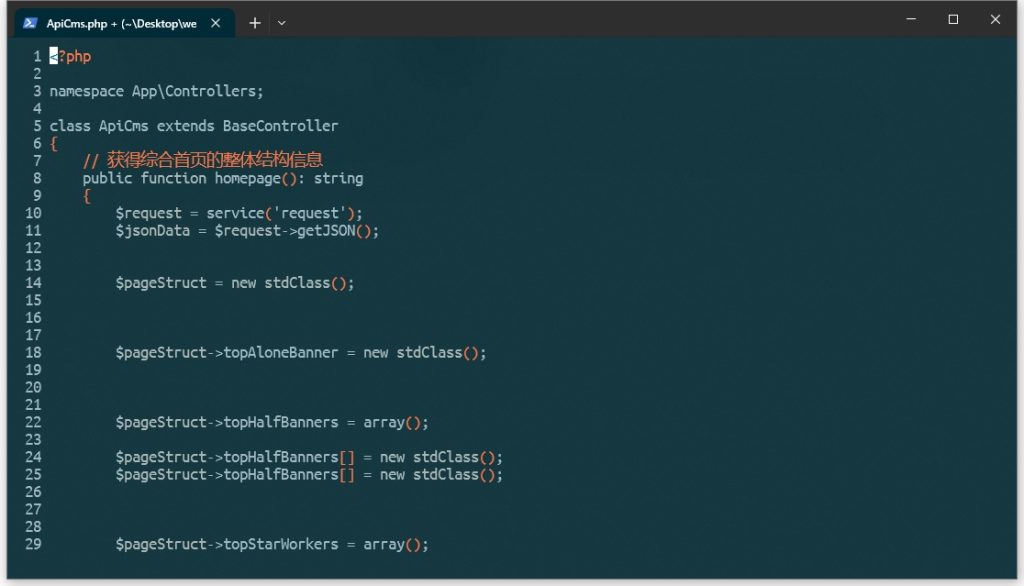Image resolution: width=1024 pixels, height=586 pixels.
Task: Click the PowerShell icon in the tab
Action: (x=30, y=23)
